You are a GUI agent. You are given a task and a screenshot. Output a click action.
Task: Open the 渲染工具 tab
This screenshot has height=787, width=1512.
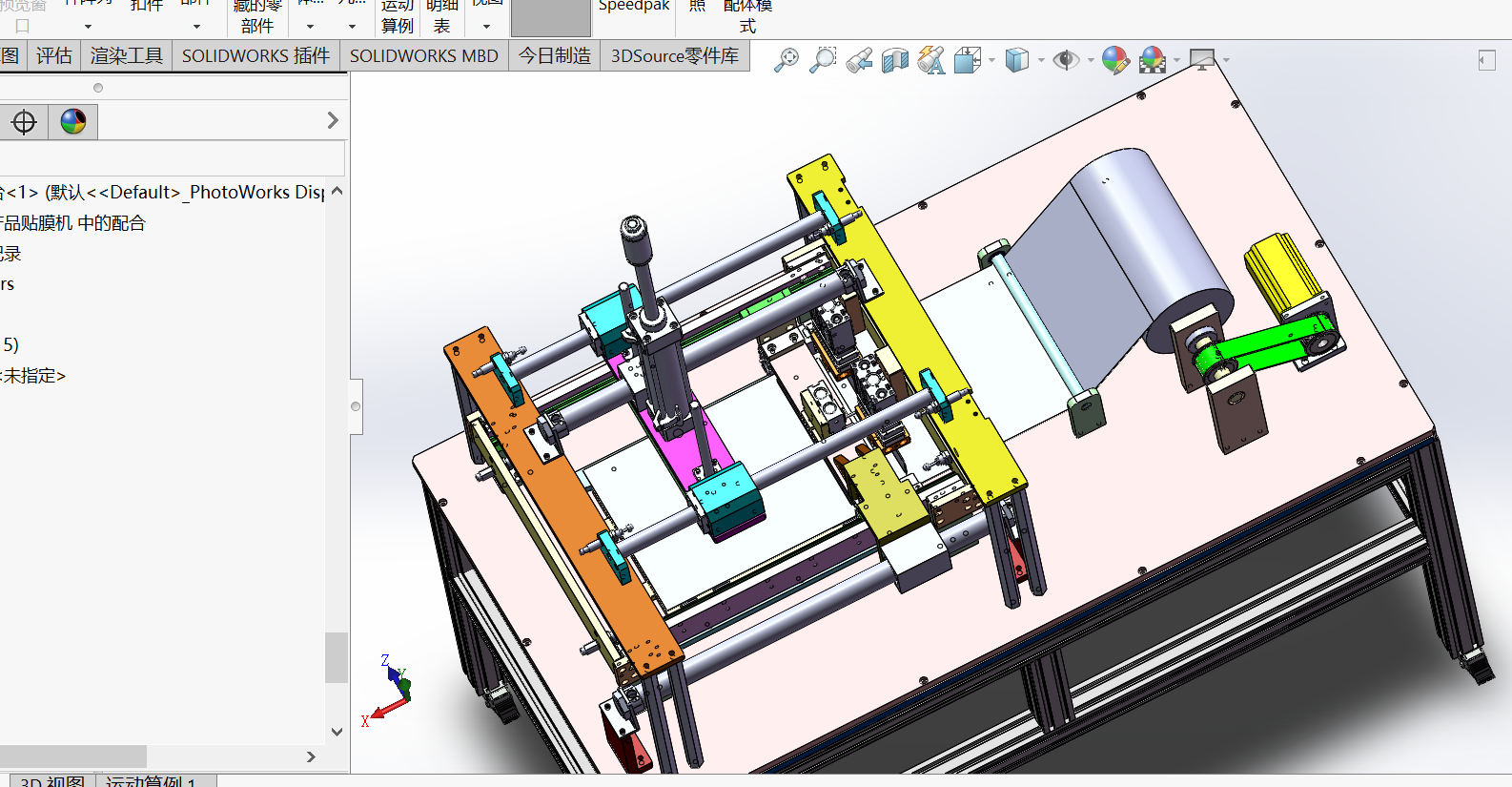point(127,56)
